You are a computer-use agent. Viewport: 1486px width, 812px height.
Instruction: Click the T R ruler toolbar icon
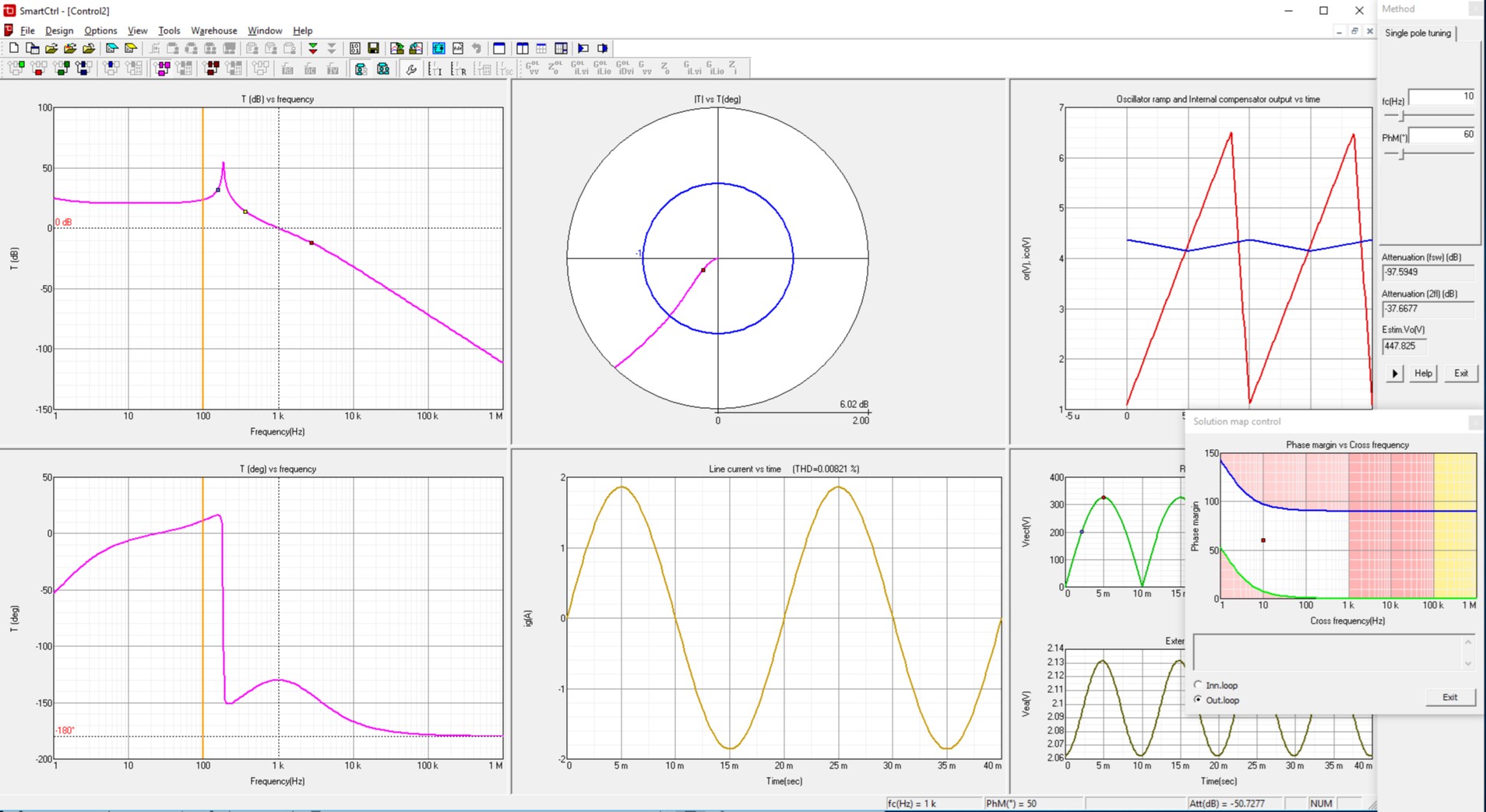pos(459,69)
